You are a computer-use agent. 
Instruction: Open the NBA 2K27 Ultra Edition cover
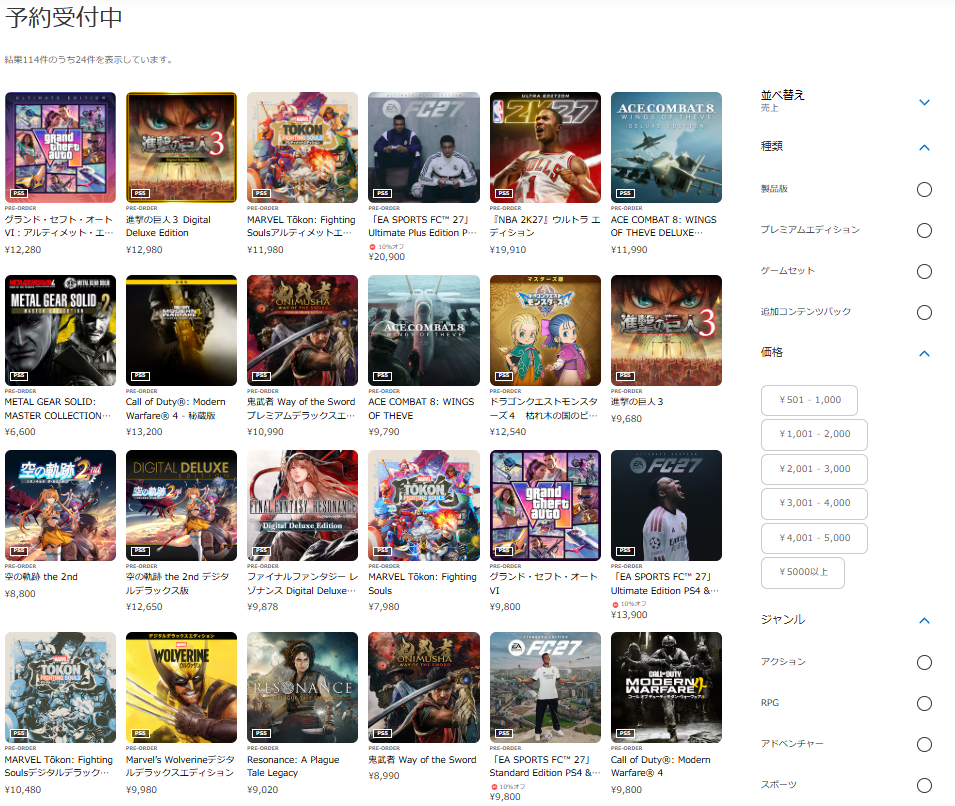point(545,147)
